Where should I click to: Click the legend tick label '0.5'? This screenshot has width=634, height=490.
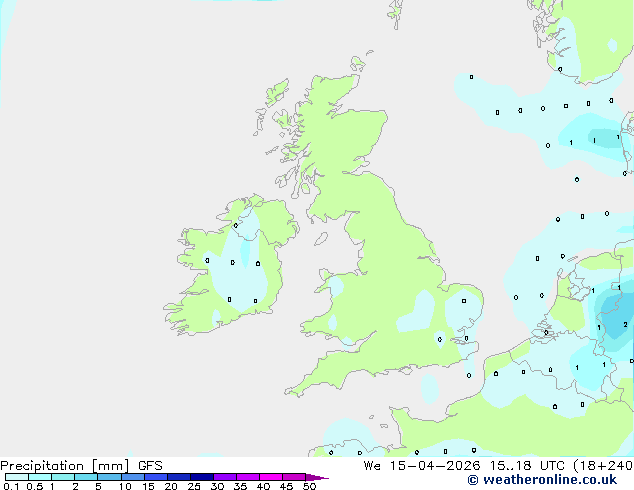tap(35, 486)
